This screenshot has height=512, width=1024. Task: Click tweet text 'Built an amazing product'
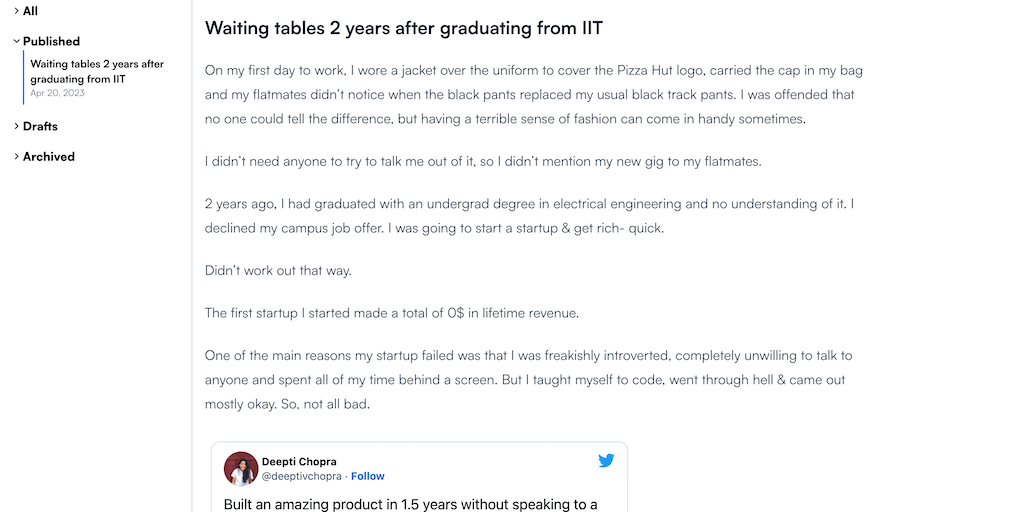click(x=410, y=504)
